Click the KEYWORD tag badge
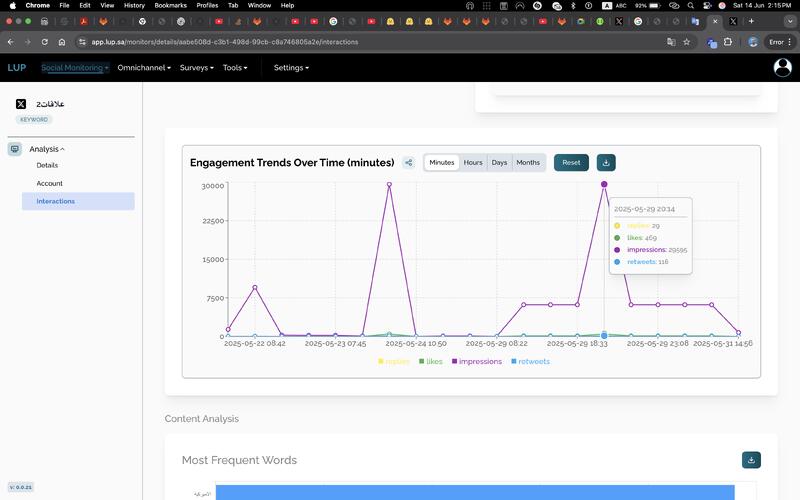Viewport: 800px width, 500px height. (34, 119)
